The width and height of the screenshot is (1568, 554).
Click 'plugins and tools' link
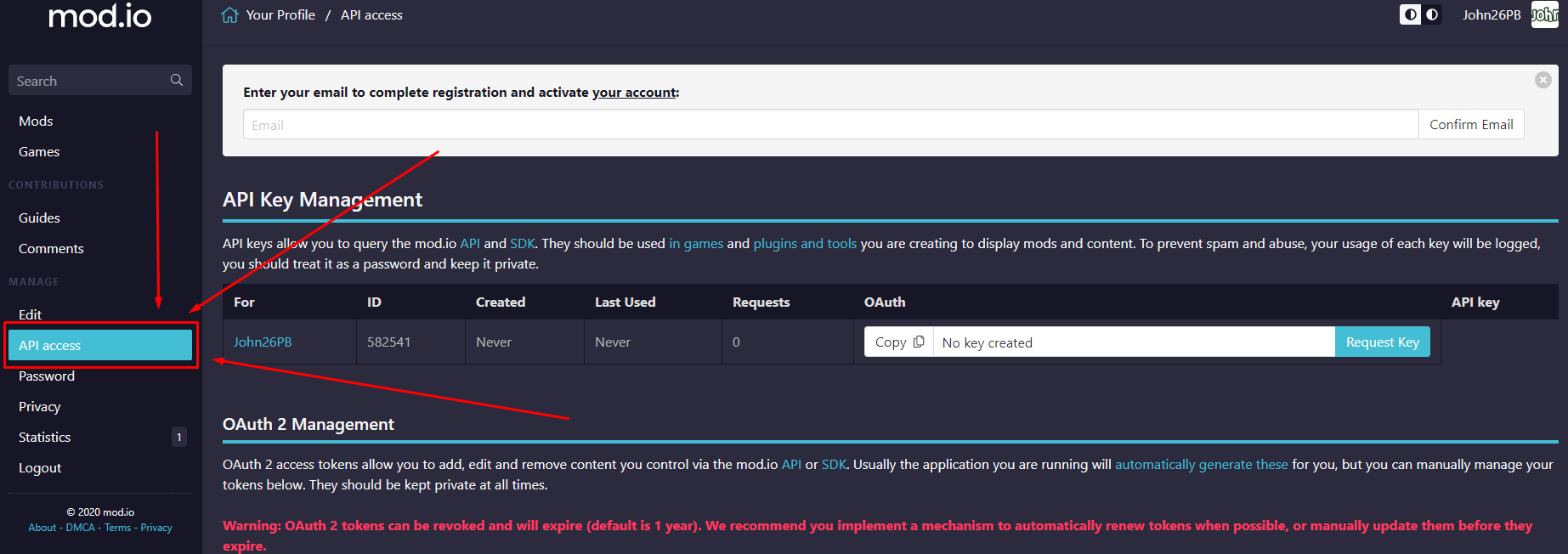[805, 243]
